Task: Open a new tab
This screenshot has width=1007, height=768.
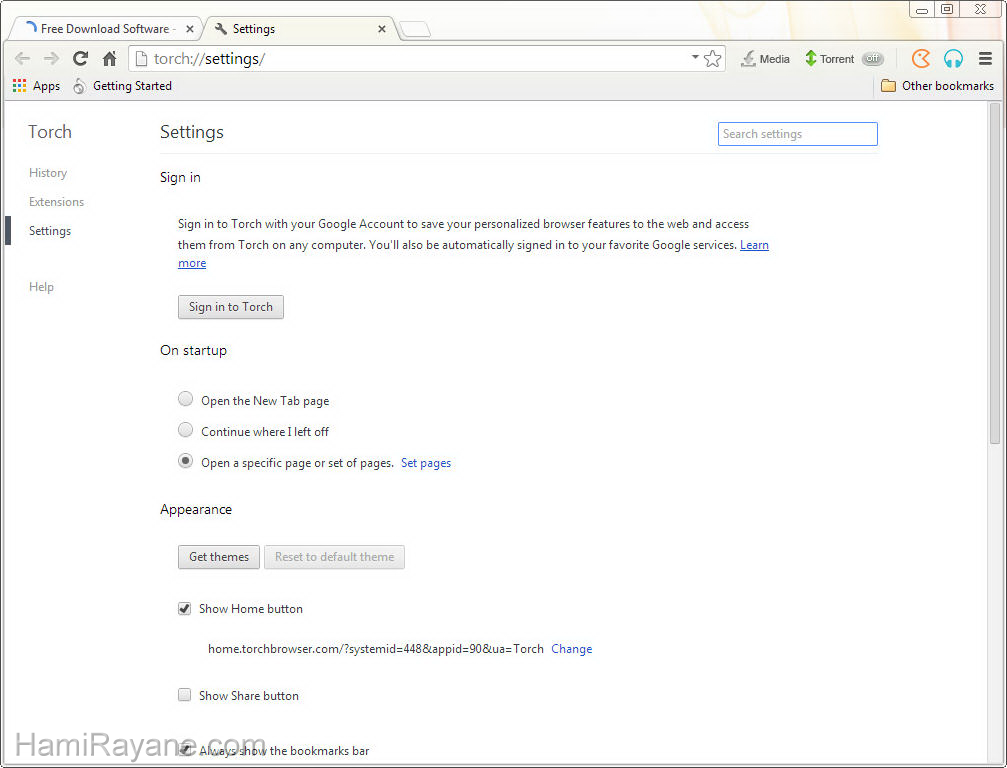Action: pyautogui.click(x=415, y=29)
